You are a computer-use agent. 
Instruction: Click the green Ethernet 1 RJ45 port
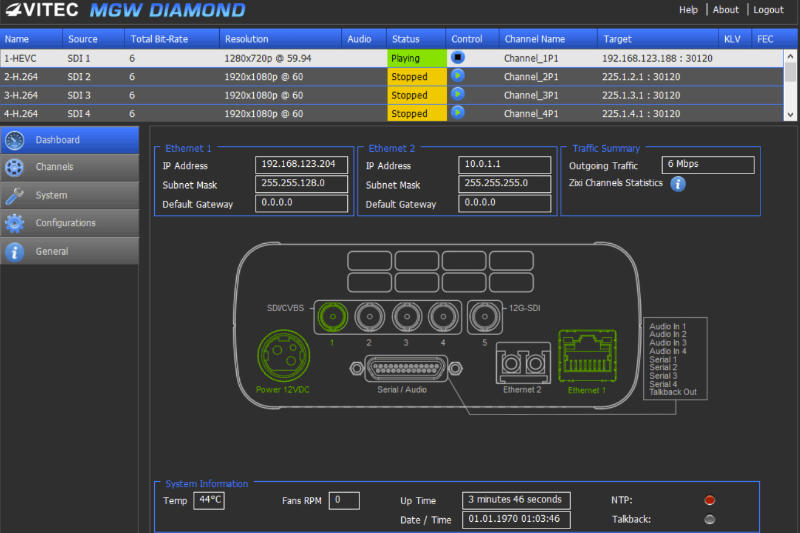point(588,356)
